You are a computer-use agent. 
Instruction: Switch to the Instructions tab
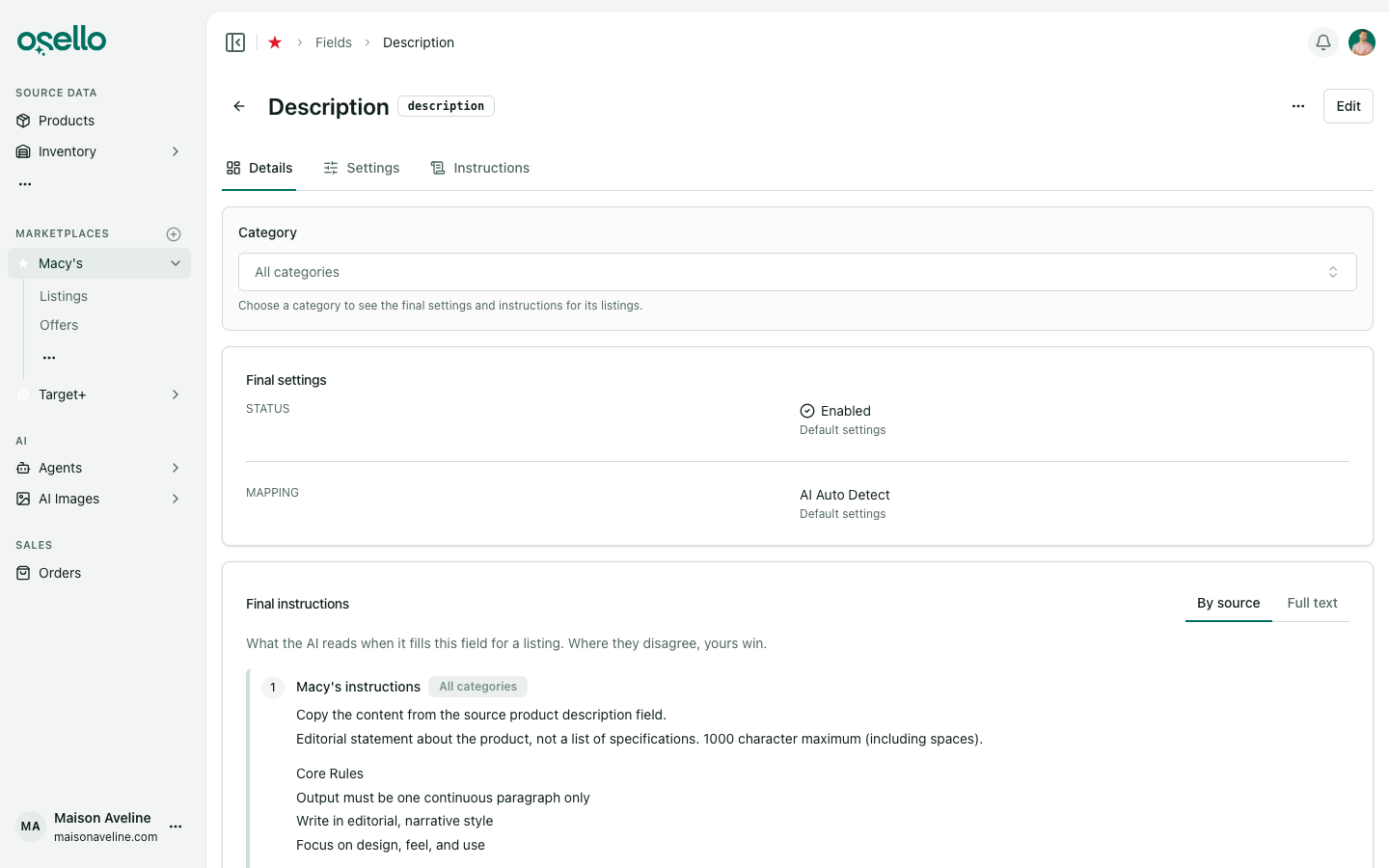tap(480, 168)
